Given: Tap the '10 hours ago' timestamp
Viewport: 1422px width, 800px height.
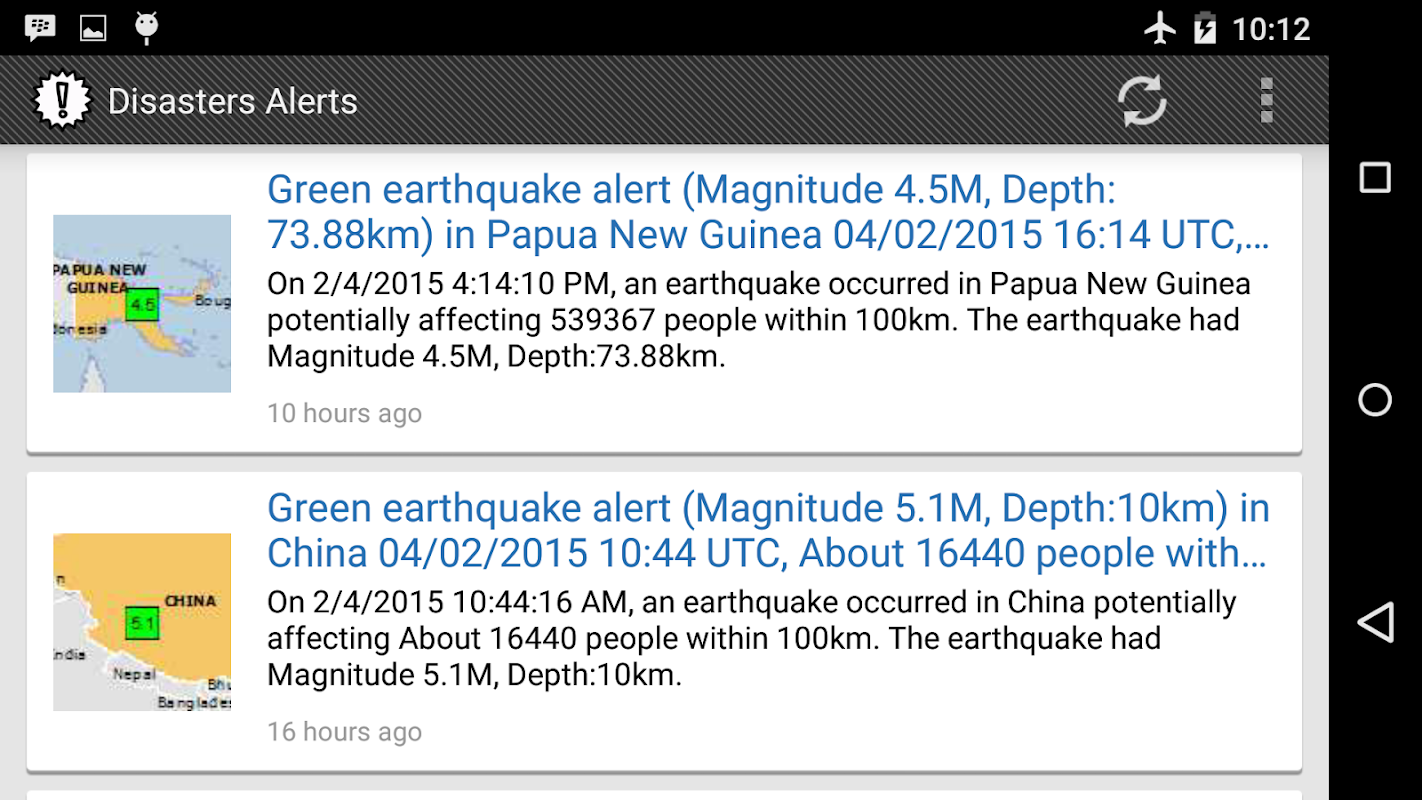Looking at the screenshot, I should 344,413.
